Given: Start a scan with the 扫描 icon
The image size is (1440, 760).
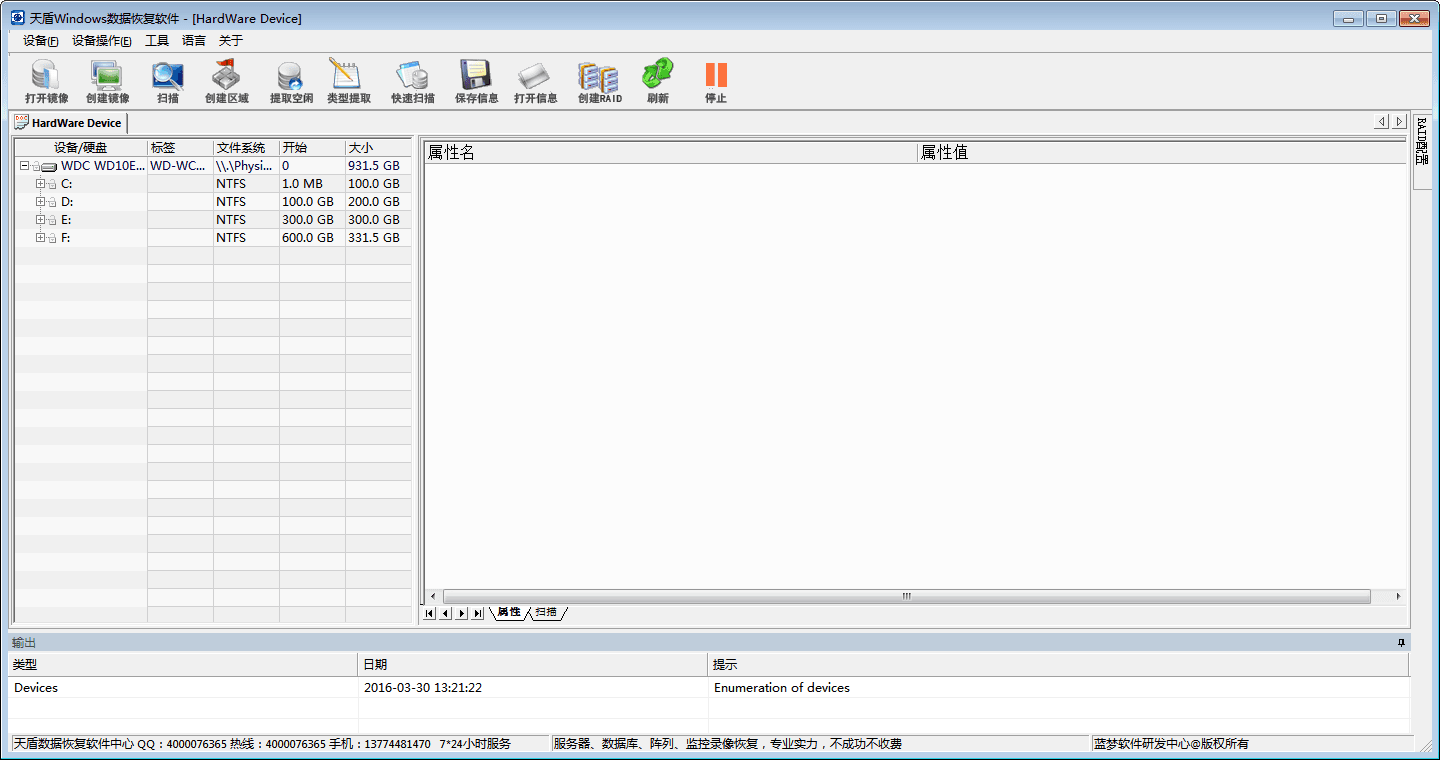Looking at the screenshot, I should point(167,81).
